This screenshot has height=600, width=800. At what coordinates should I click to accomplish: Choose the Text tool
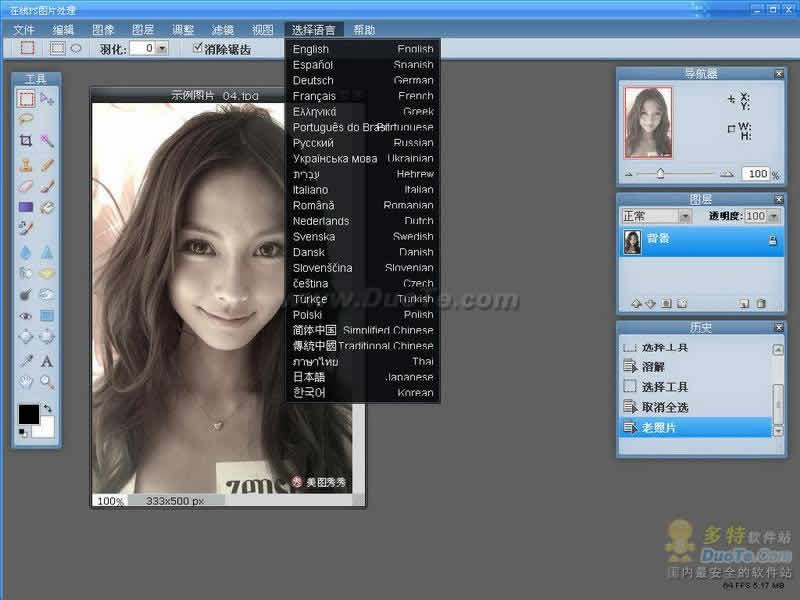pyautogui.click(x=47, y=360)
